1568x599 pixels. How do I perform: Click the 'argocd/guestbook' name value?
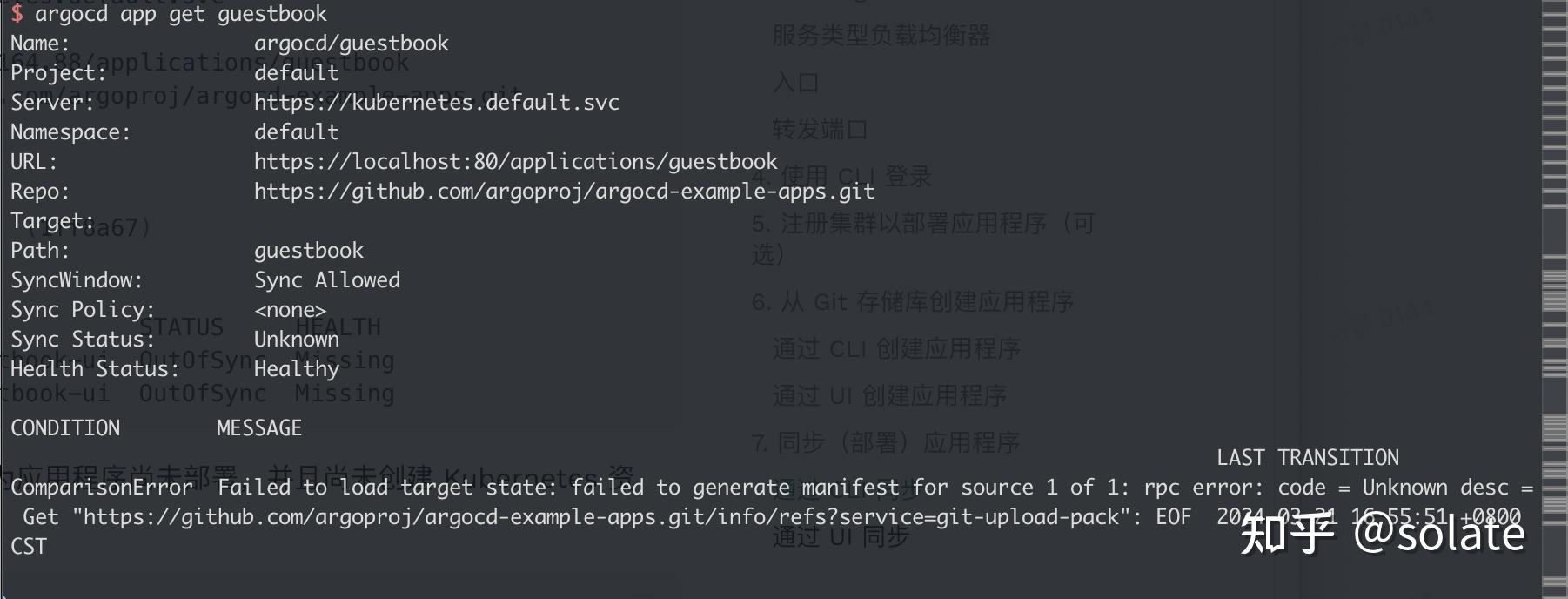click(351, 44)
